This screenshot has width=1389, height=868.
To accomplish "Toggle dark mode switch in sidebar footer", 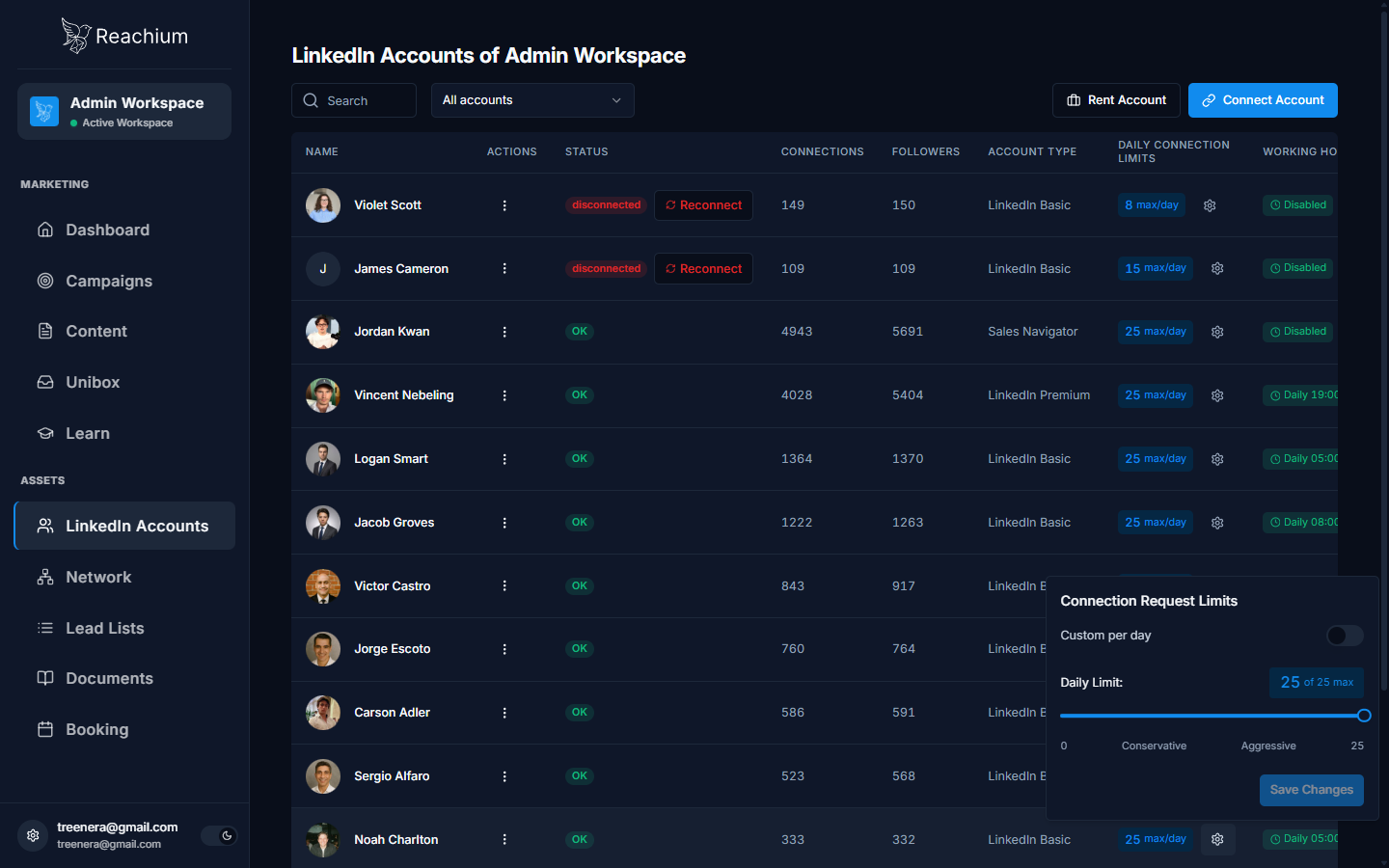I will click(x=219, y=835).
